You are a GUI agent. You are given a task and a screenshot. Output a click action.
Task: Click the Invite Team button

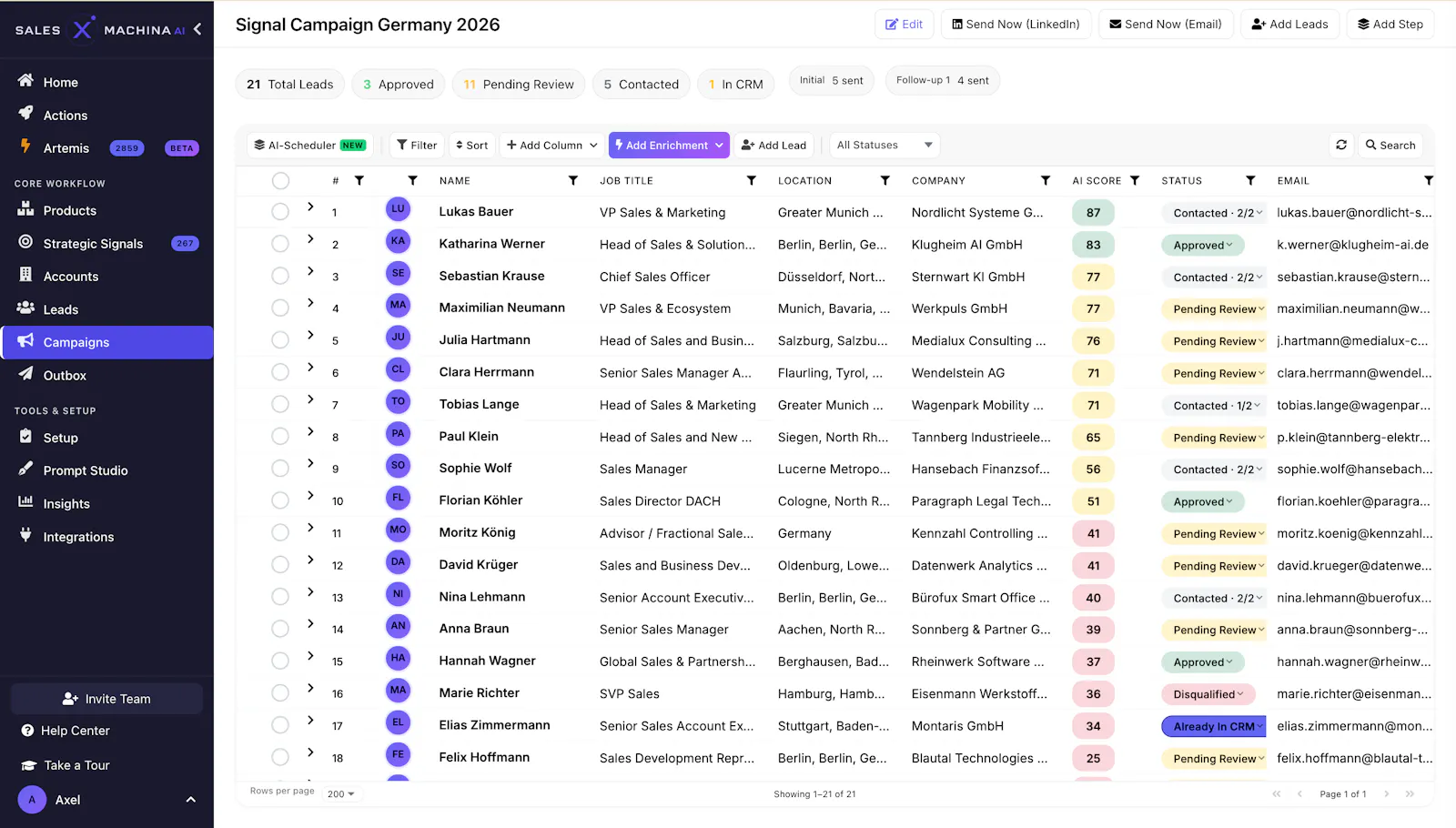click(x=106, y=699)
